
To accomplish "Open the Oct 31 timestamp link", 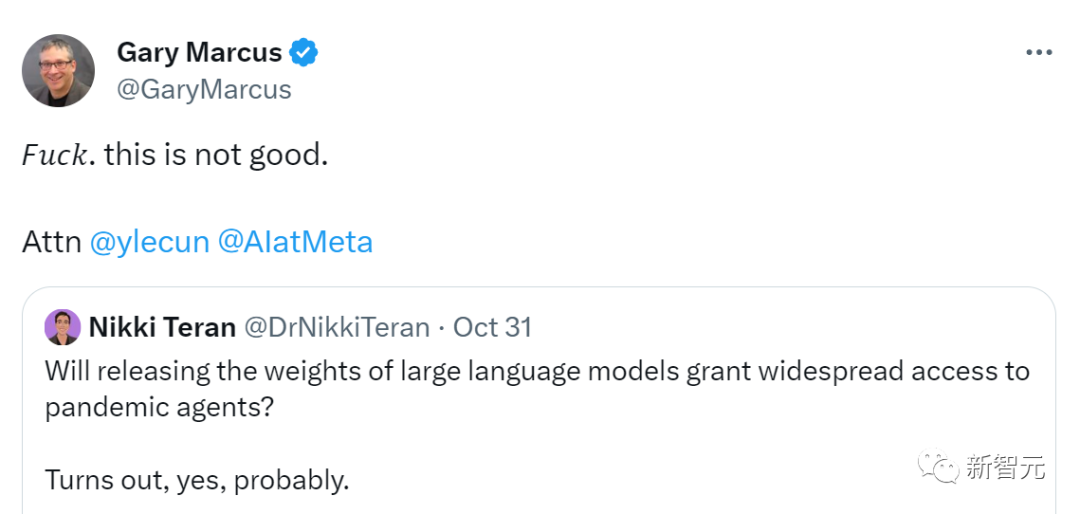I will (492, 327).
